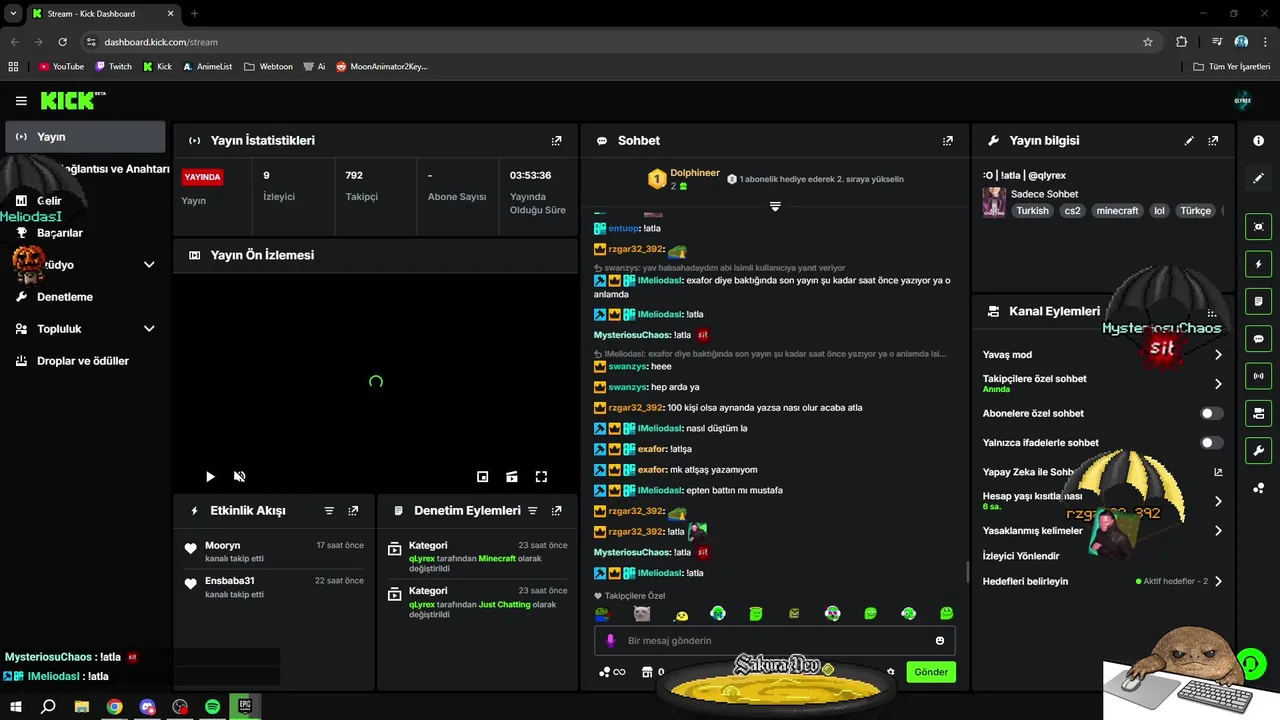This screenshot has width=1280, height=720.
Task: Select Yayın in the sidebar
Action: point(85,137)
